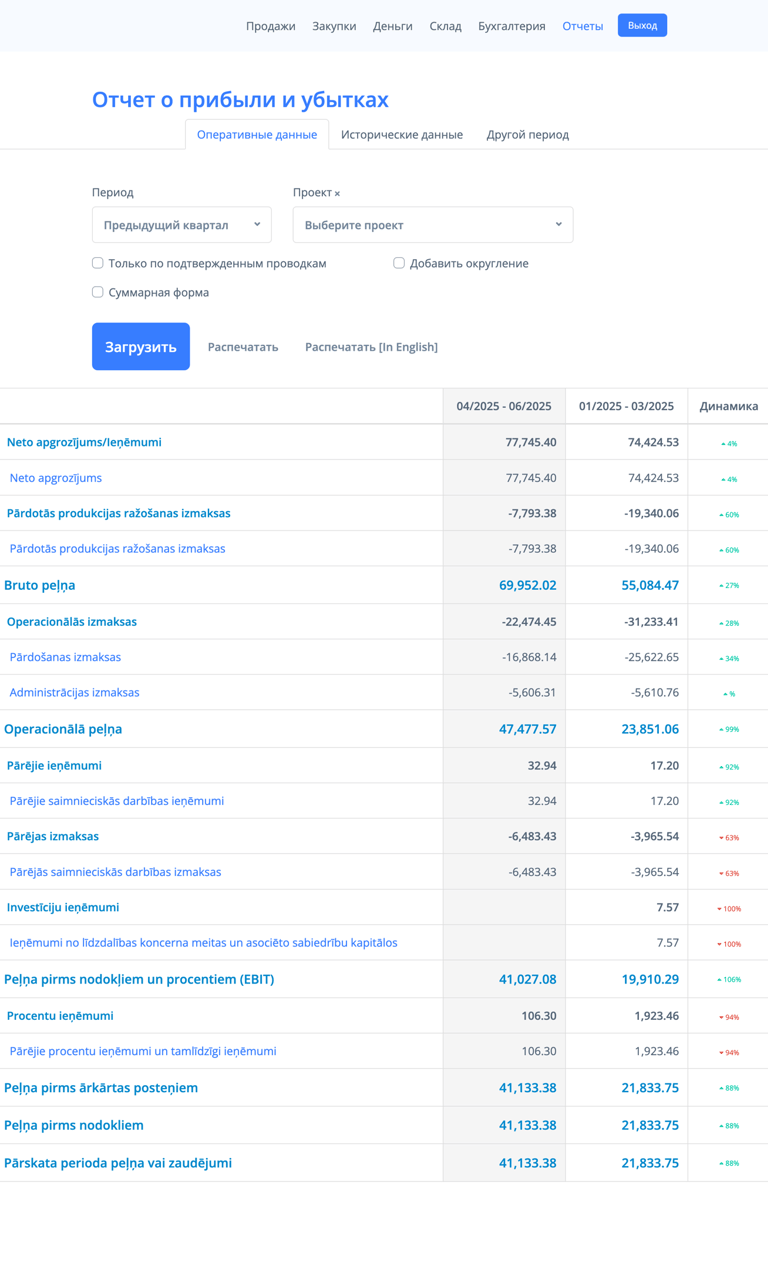Clear the Проект filter with the × icon
Image resolution: width=768 pixels, height=1269 pixels.
pos(337,194)
